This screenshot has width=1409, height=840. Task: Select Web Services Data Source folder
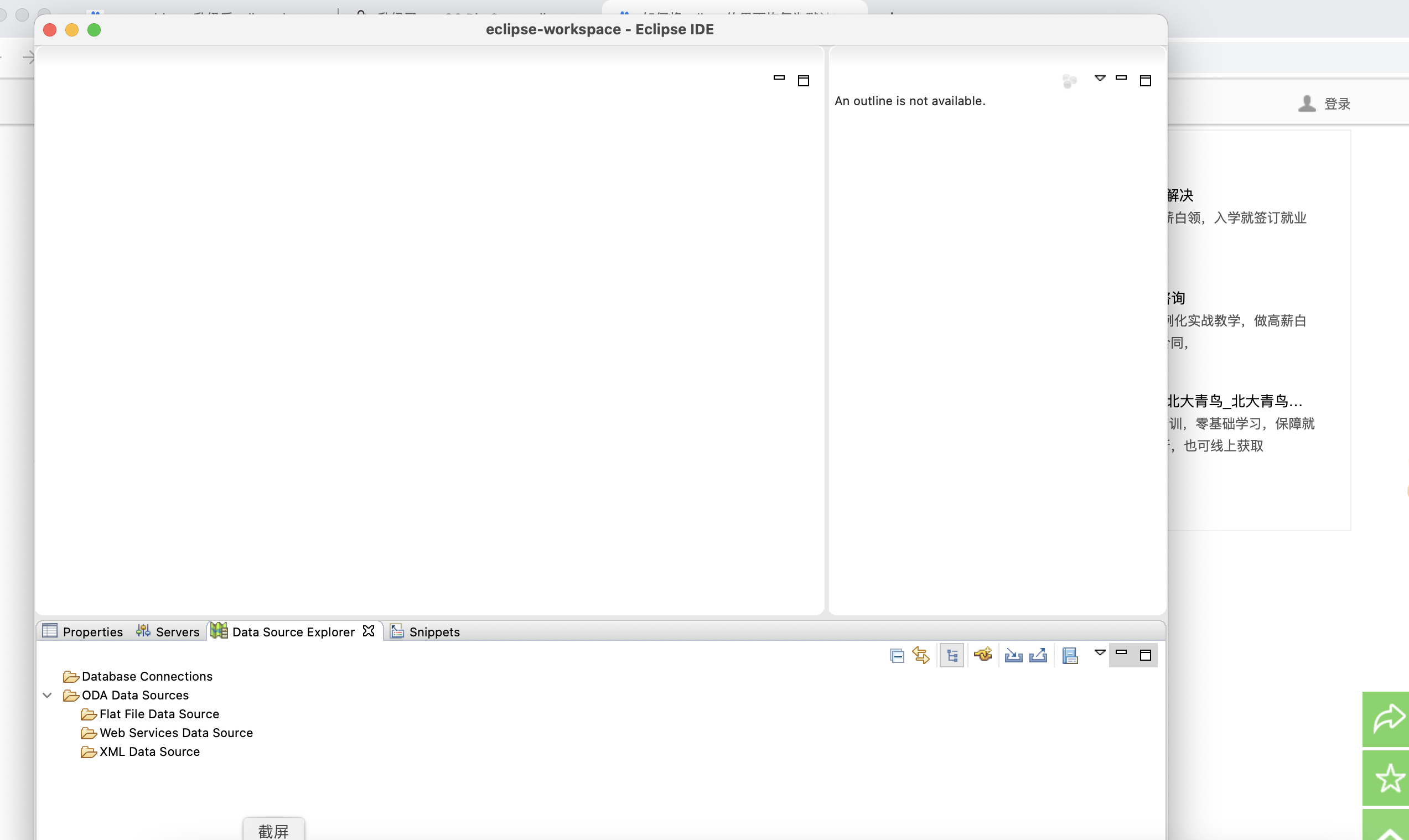pyautogui.click(x=167, y=733)
